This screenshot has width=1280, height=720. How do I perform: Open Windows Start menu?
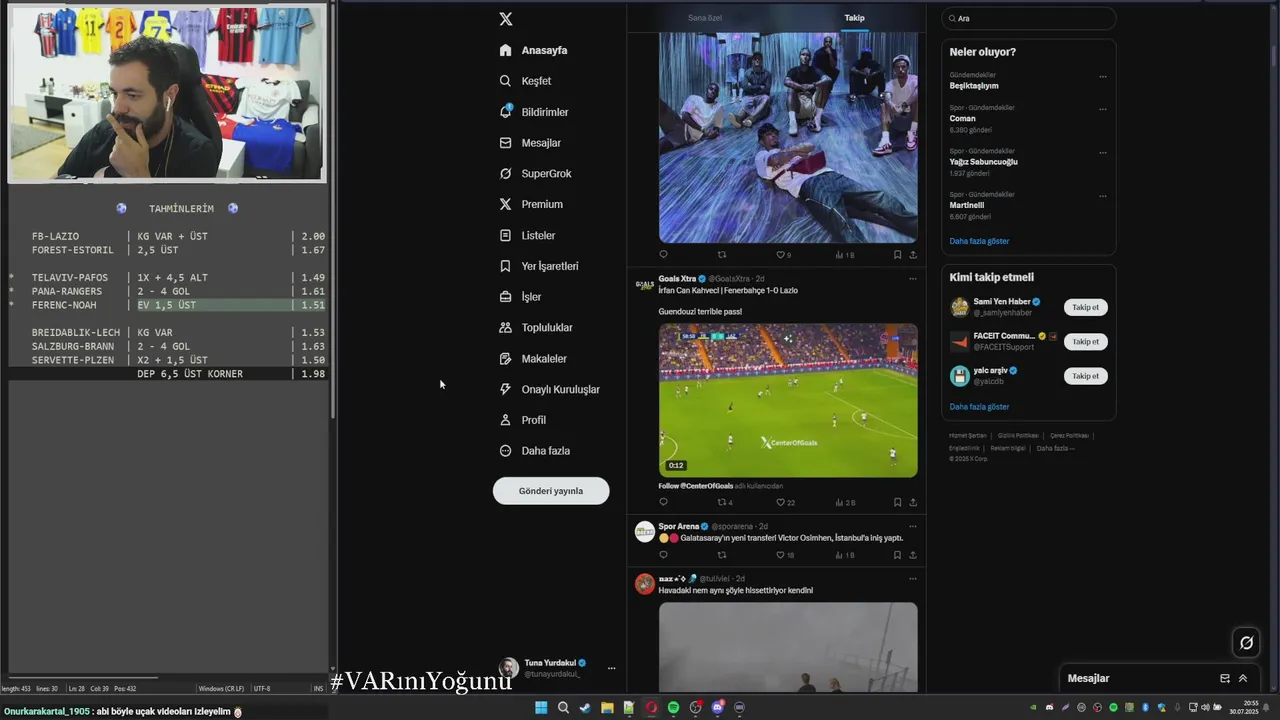pyautogui.click(x=541, y=708)
